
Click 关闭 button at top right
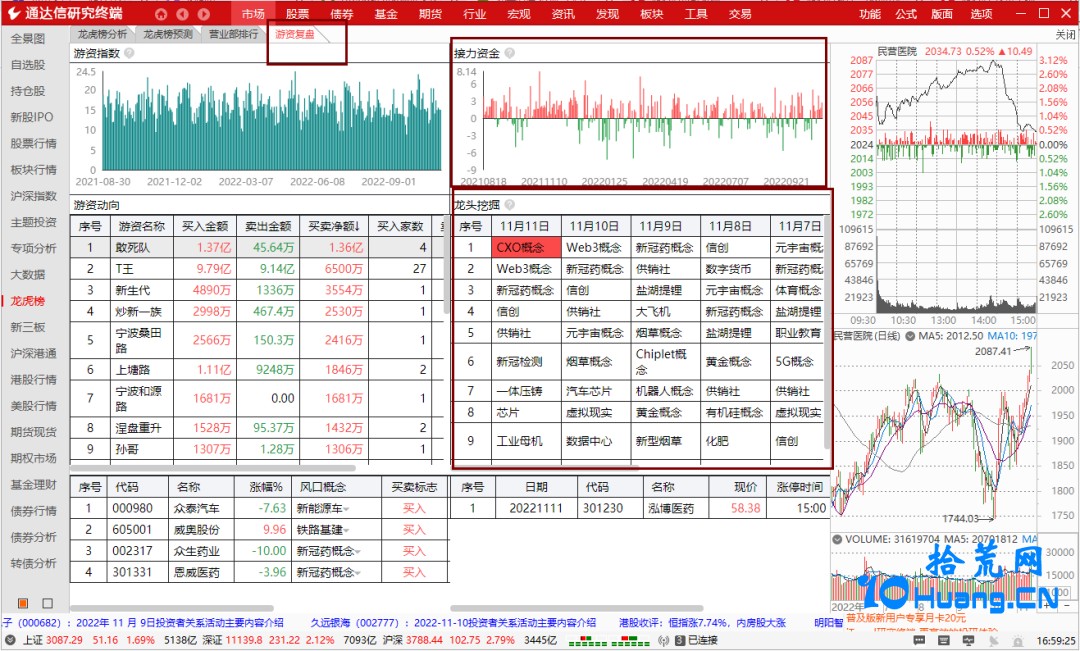coord(1065,34)
